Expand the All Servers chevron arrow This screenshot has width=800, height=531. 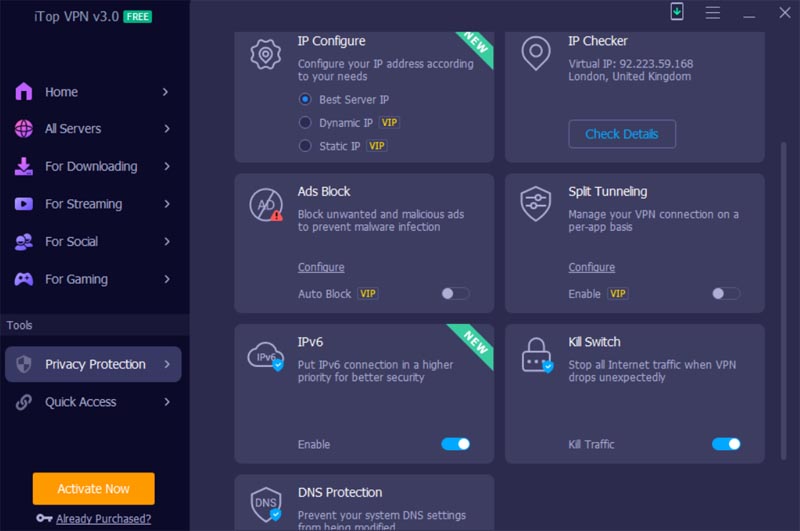(166, 129)
